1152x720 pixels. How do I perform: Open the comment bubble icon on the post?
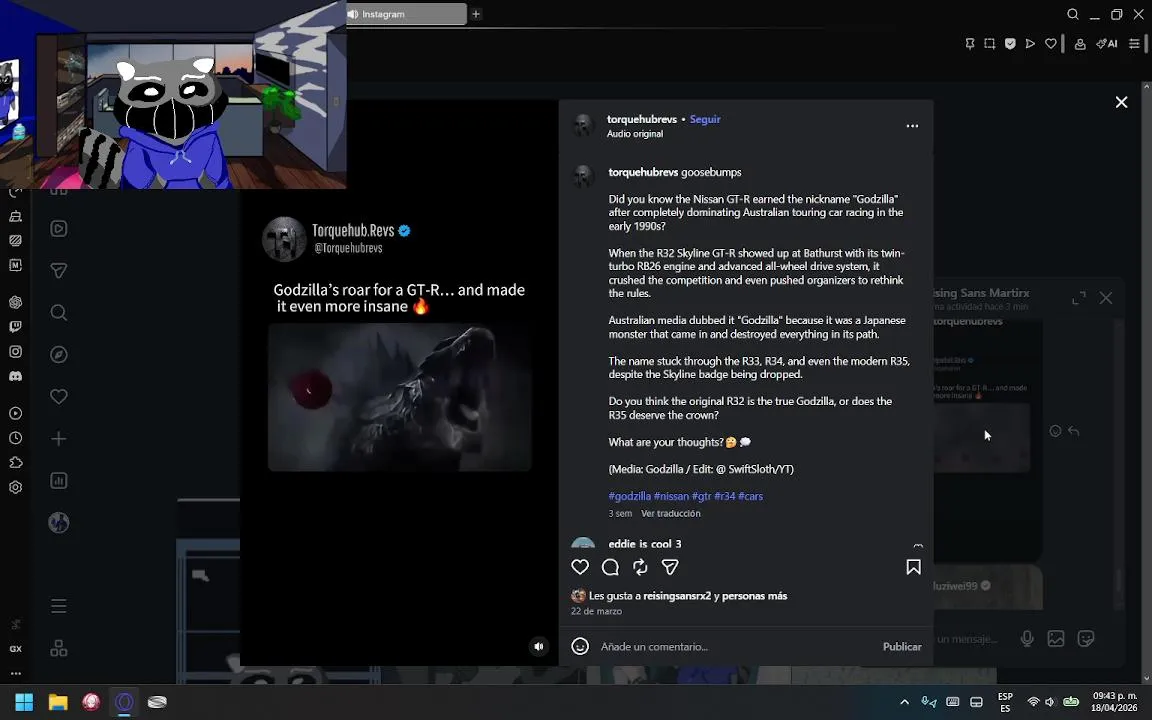coord(610,566)
